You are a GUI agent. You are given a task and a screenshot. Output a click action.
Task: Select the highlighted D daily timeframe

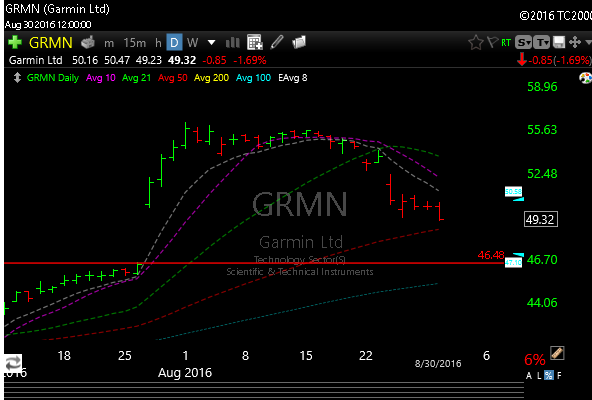coord(174,42)
